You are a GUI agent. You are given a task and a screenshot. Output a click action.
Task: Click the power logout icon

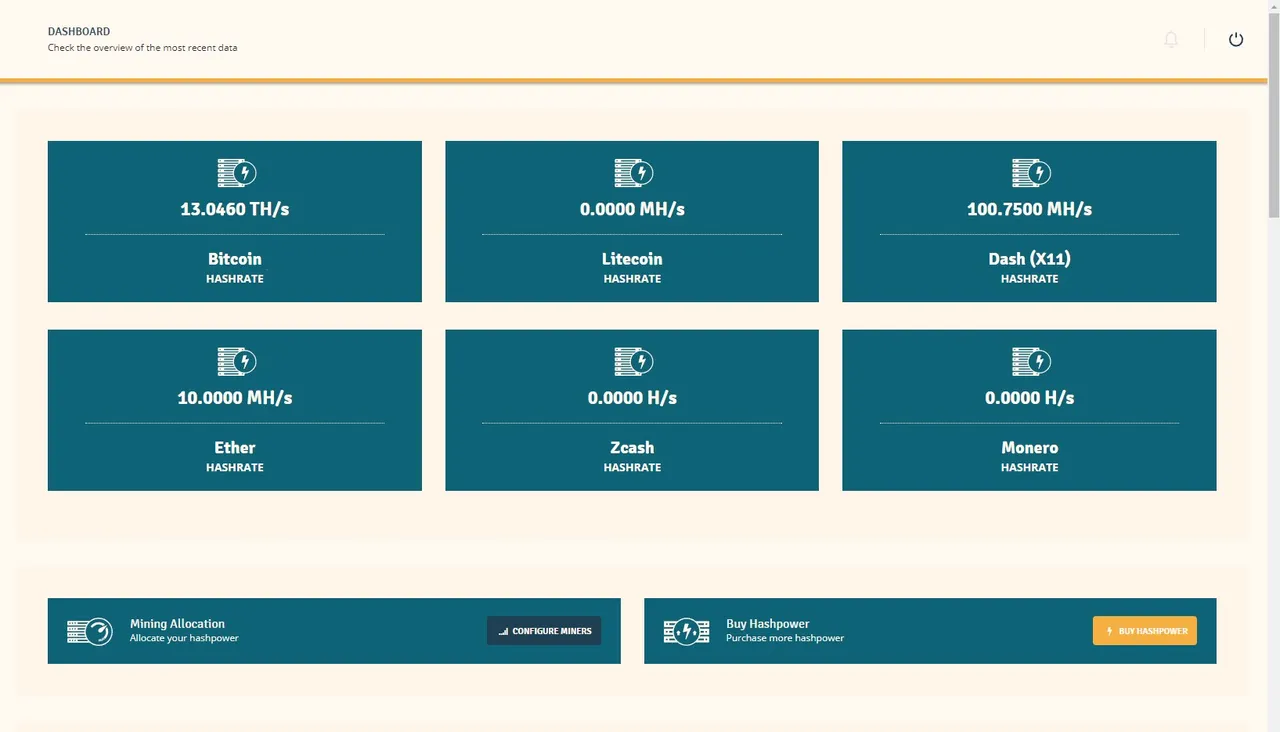1236,39
